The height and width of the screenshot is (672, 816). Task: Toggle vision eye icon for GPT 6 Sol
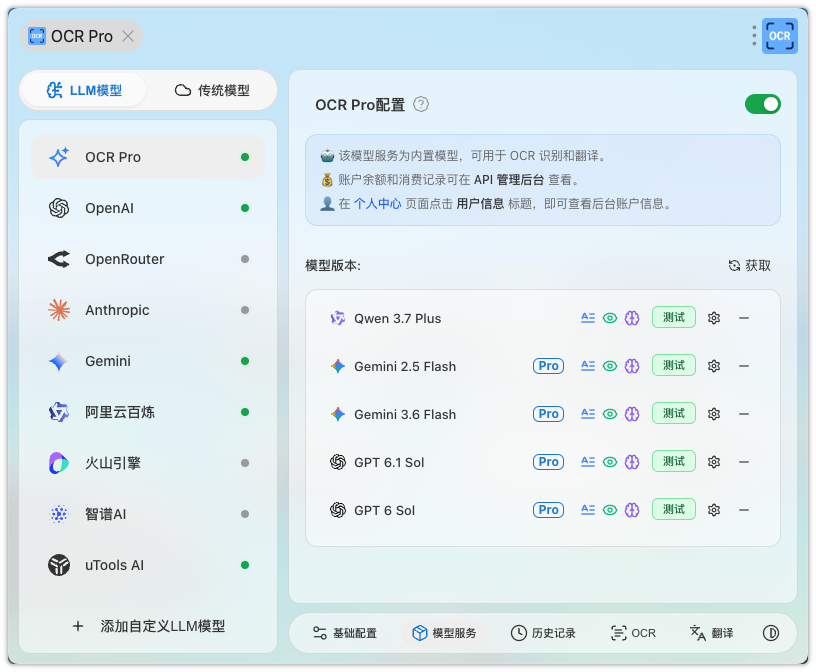(x=609, y=510)
